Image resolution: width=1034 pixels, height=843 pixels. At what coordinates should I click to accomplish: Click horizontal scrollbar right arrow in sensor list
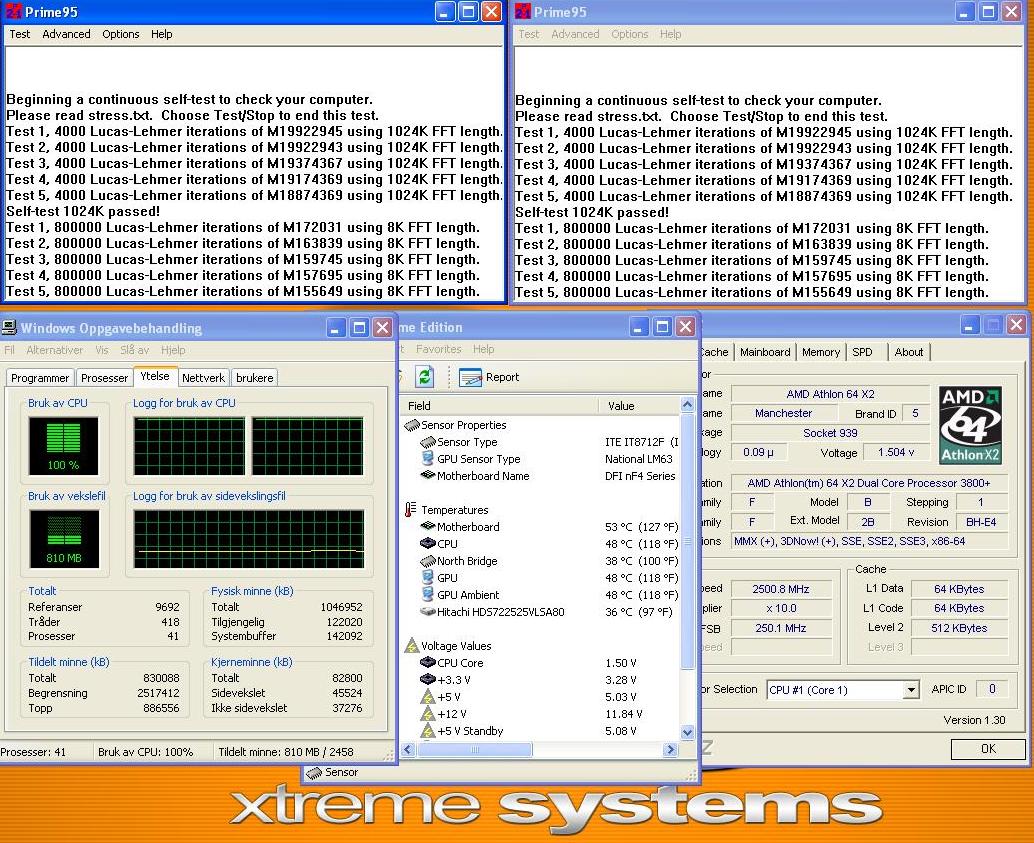(671, 749)
